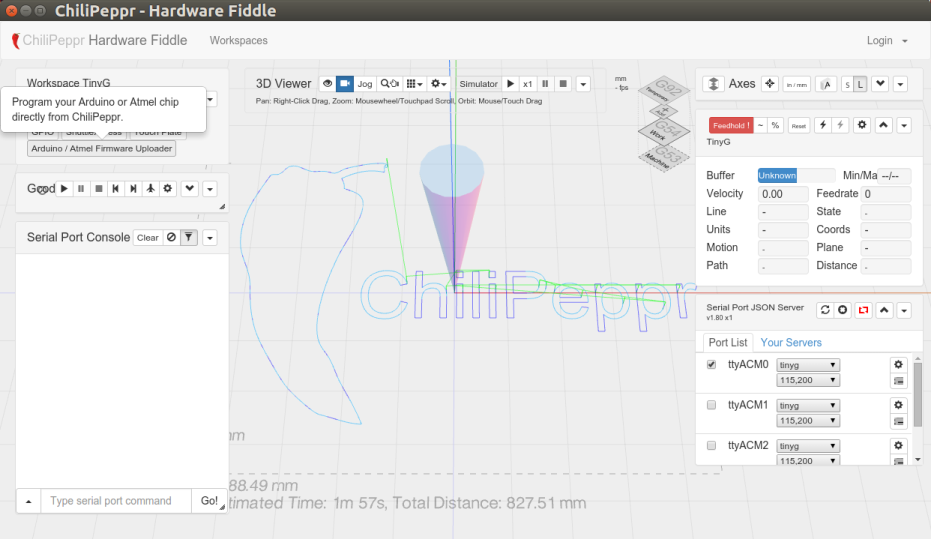Toggle the eye icon in 3D Viewer toolbar
The width and height of the screenshot is (931, 539).
point(327,84)
